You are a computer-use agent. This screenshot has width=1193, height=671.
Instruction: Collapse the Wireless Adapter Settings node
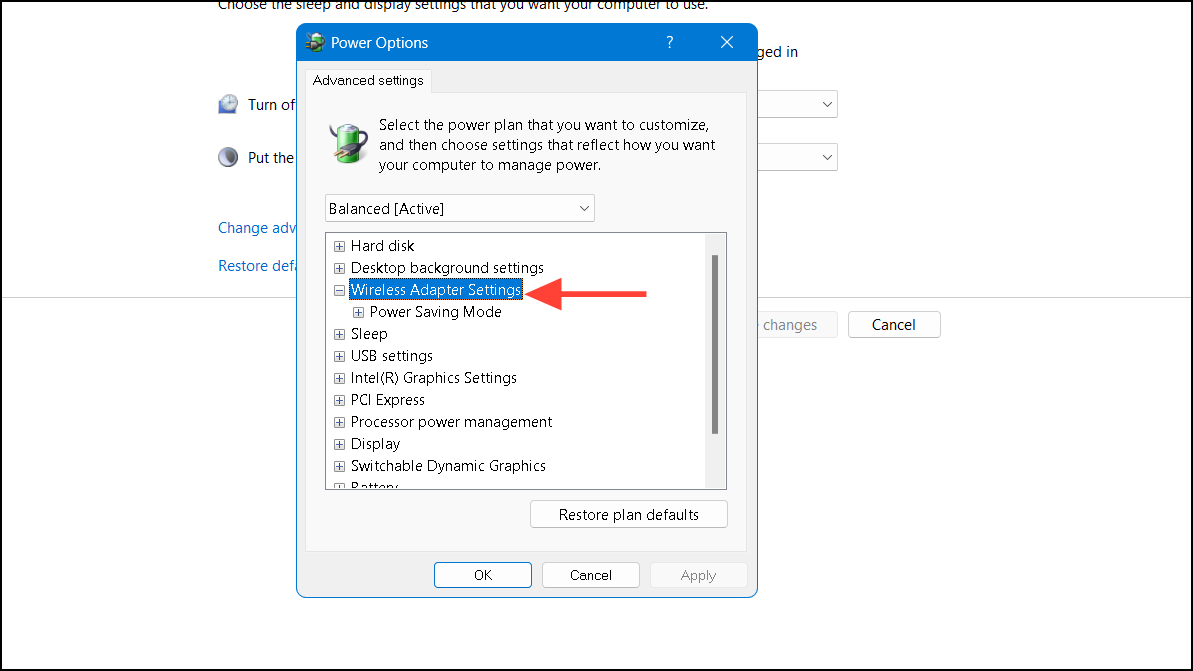point(339,289)
